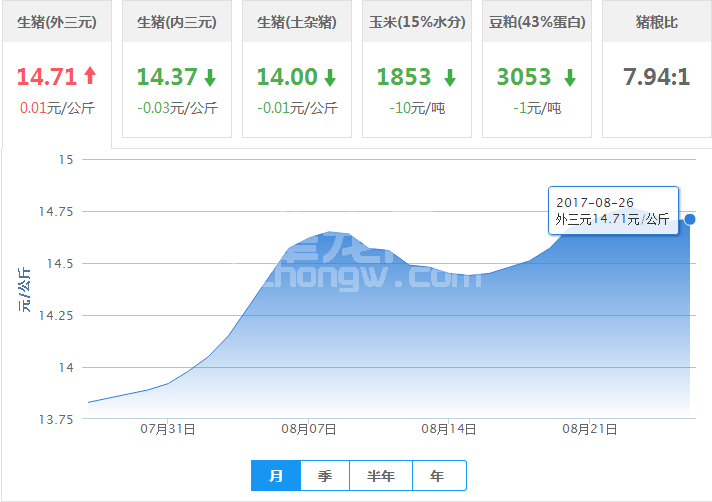The image size is (712, 502).
Task: Click the green down arrow beside 1853
Action: click(450, 78)
